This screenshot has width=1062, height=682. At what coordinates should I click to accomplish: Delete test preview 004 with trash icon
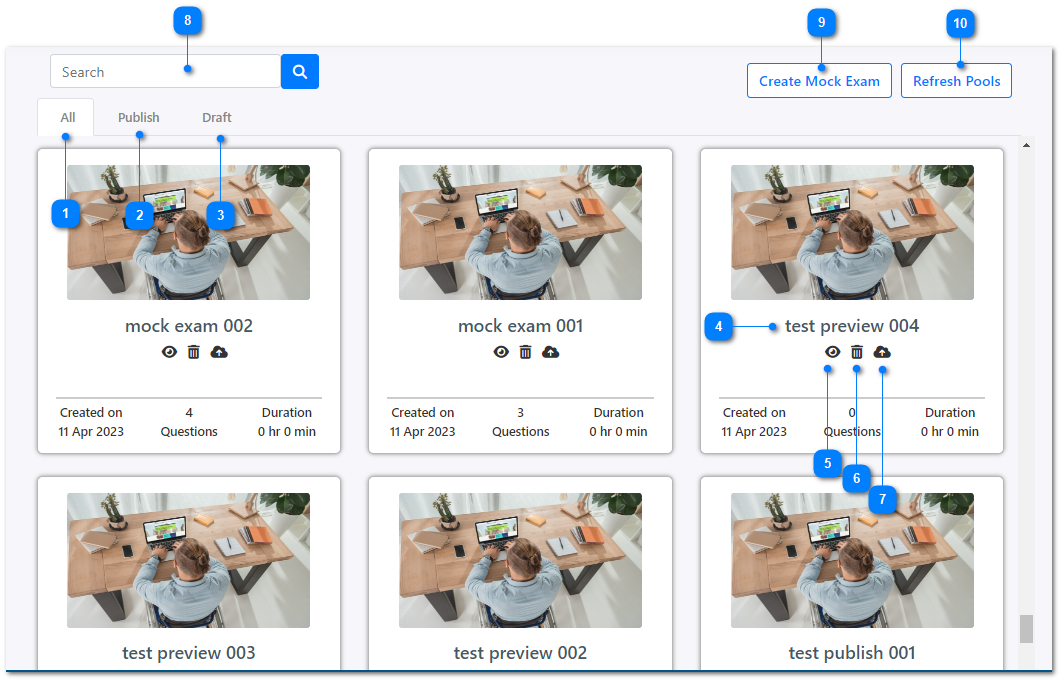(857, 352)
